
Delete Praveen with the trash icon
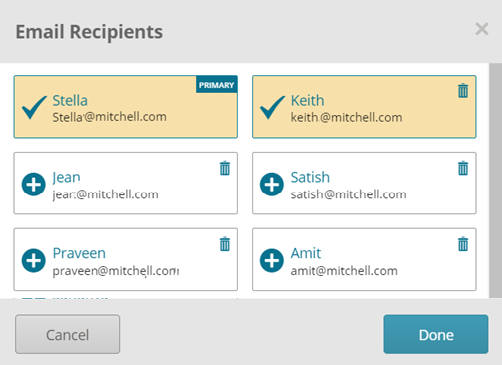coord(225,244)
